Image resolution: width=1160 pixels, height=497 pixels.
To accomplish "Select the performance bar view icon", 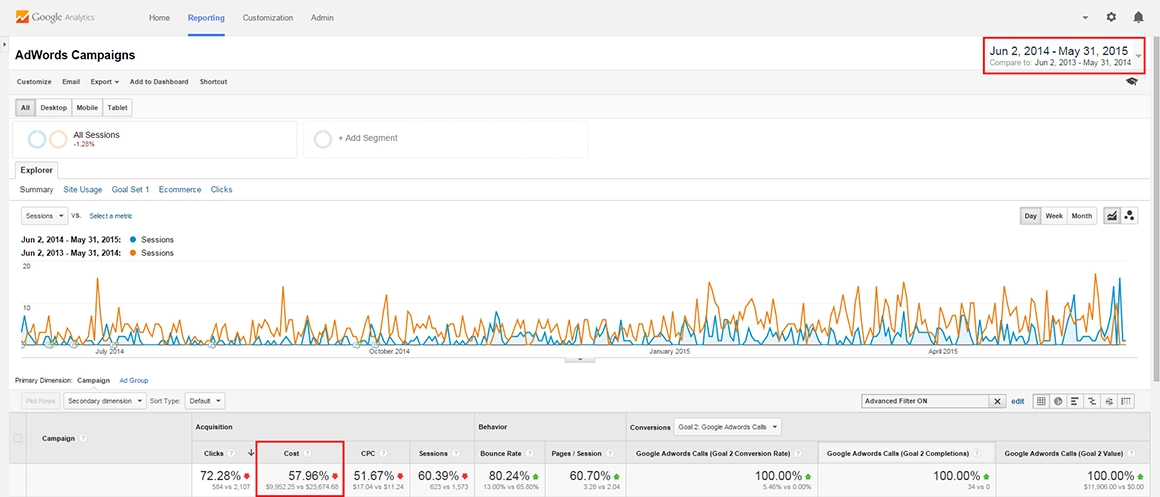I will click(x=1076, y=401).
